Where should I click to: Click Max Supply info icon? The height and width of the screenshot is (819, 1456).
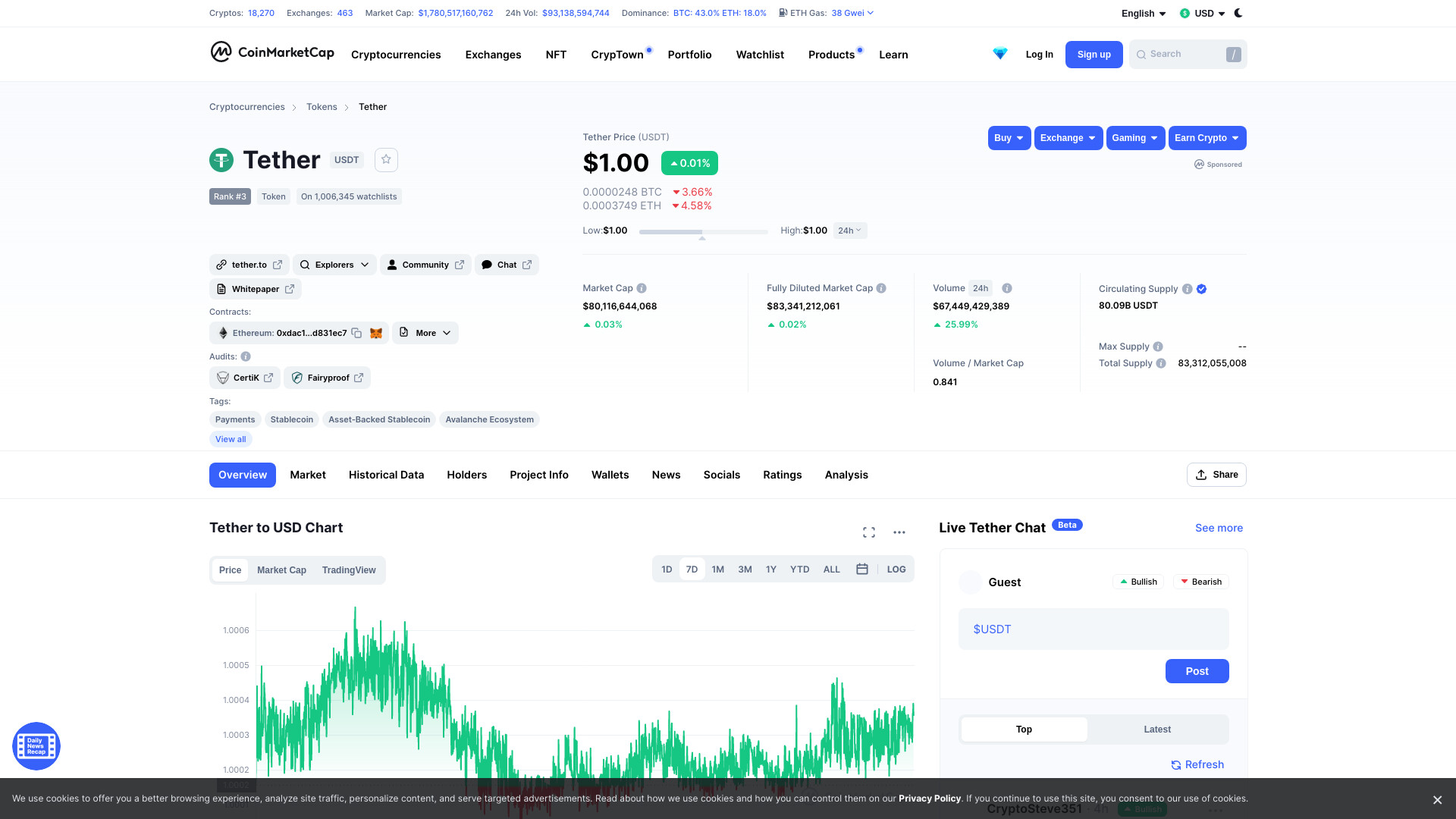tap(1158, 347)
